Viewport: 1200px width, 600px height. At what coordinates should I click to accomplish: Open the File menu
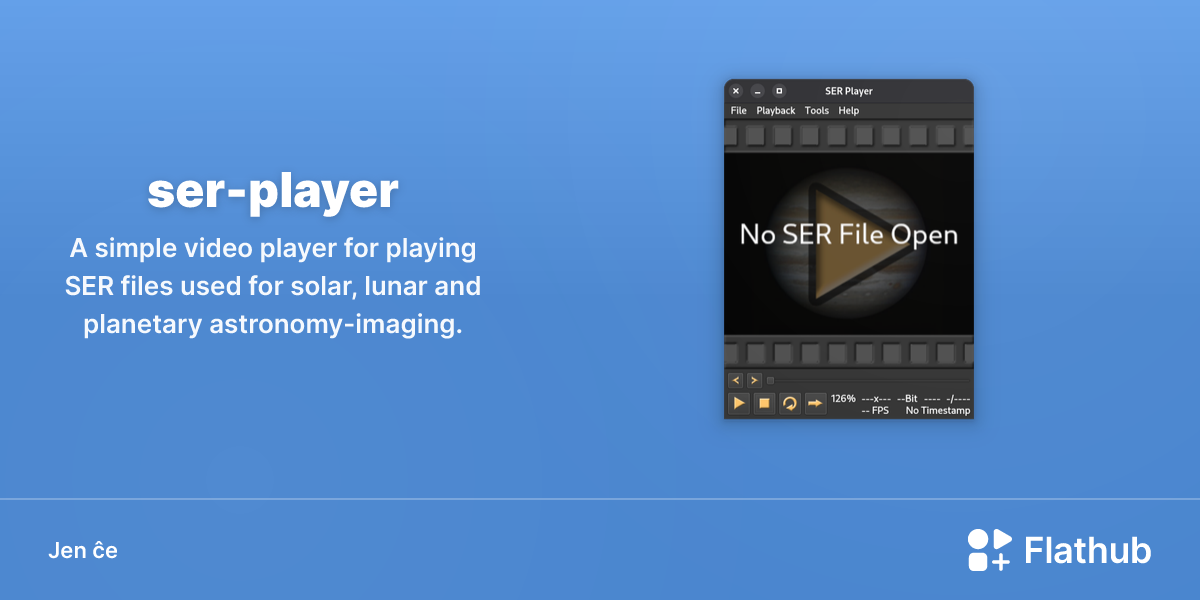(x=739, y=110)
